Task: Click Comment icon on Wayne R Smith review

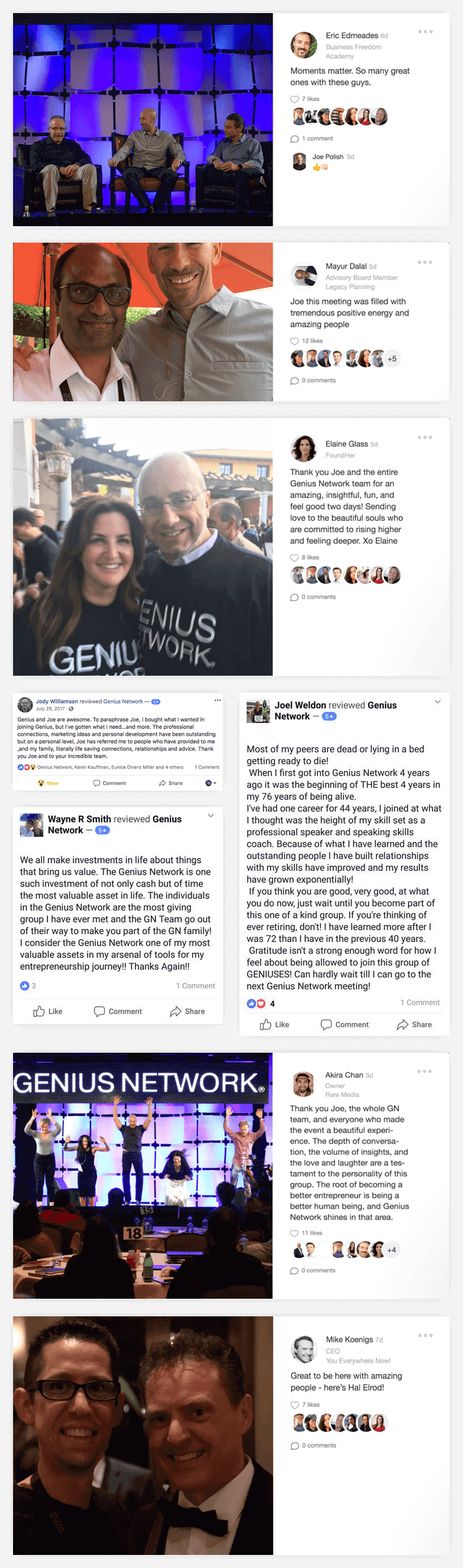Action: pos(99,1011)
